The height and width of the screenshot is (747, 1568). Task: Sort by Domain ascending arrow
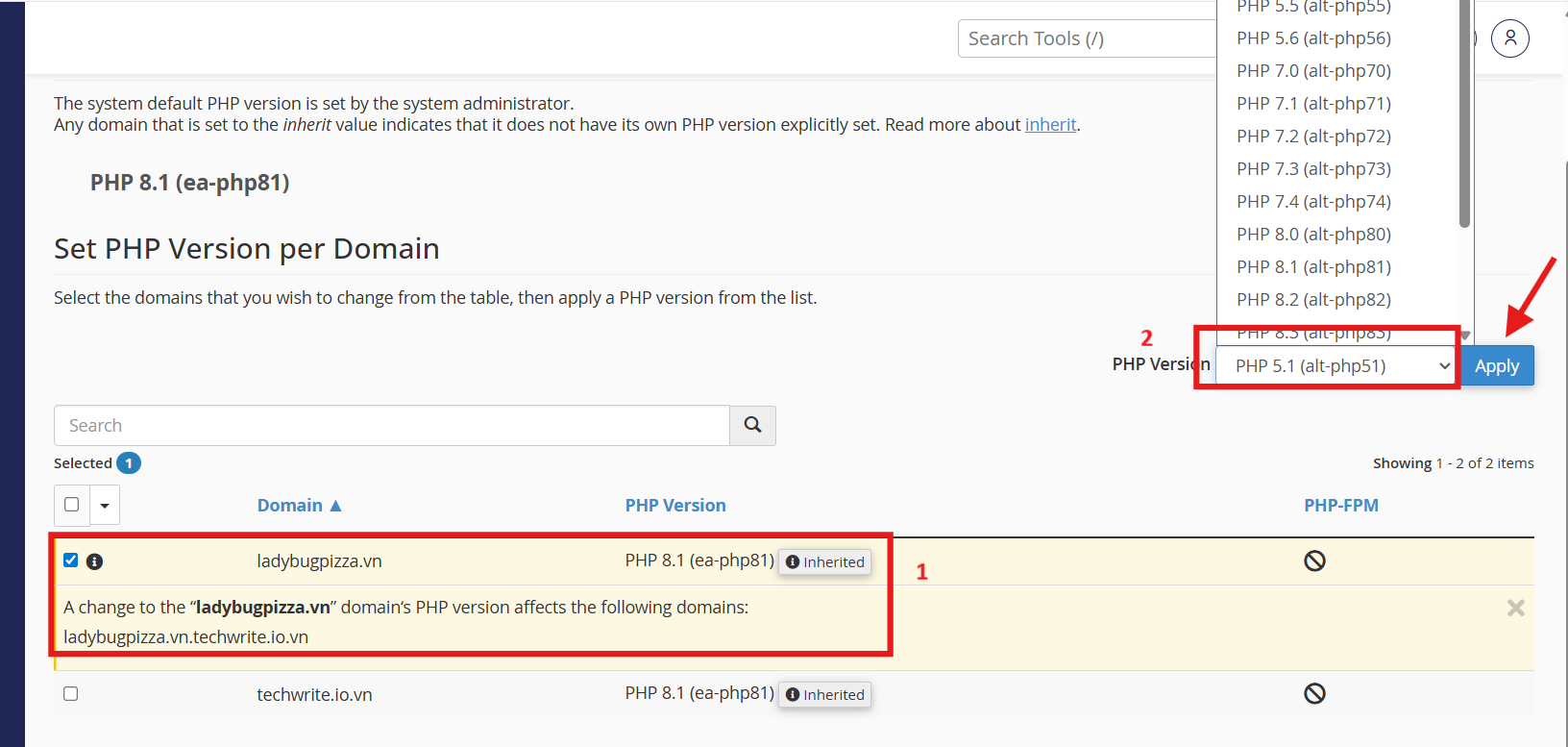click(x=335, y=506)
